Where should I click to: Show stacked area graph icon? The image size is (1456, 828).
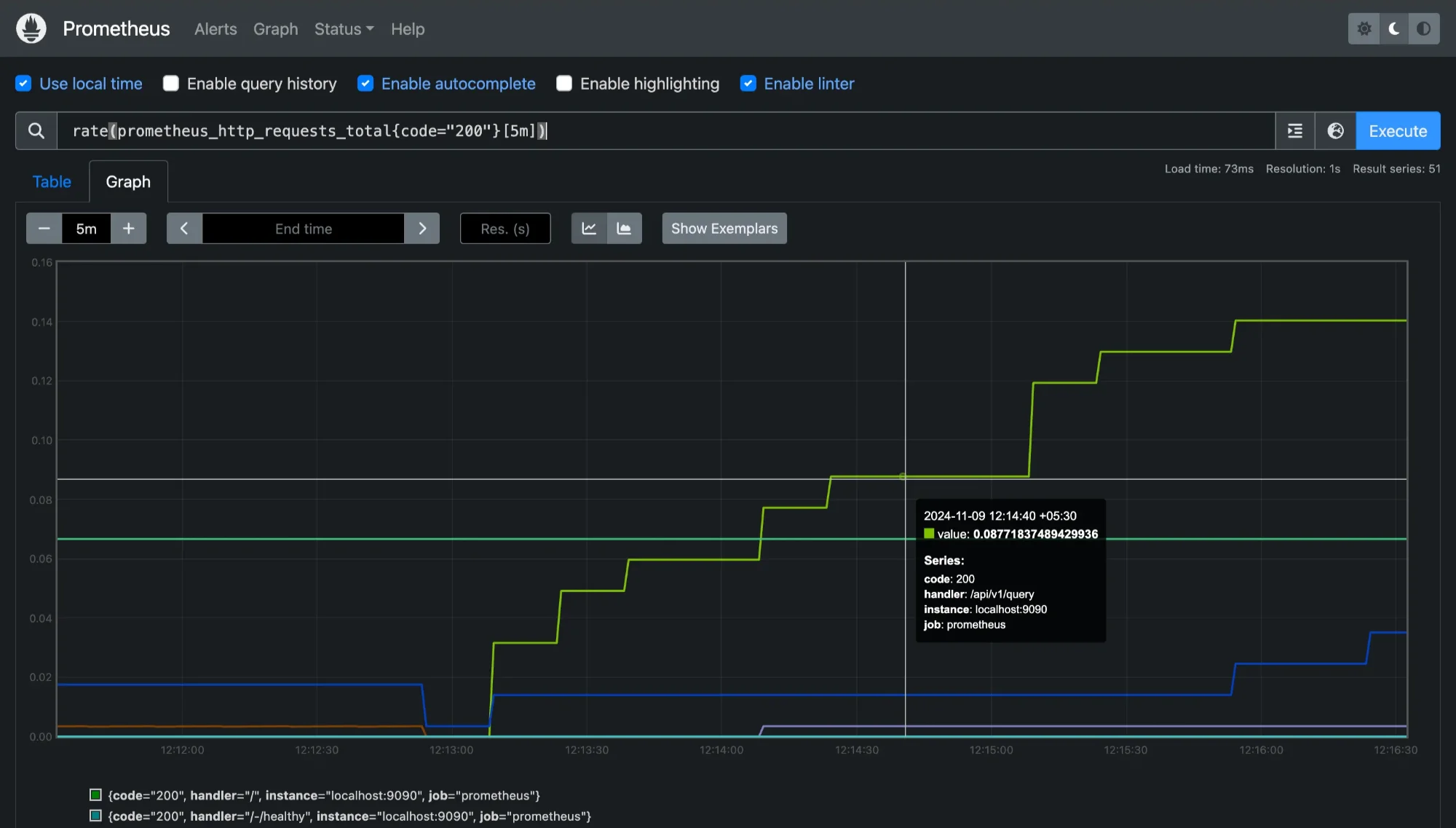[x=625, y=229]
